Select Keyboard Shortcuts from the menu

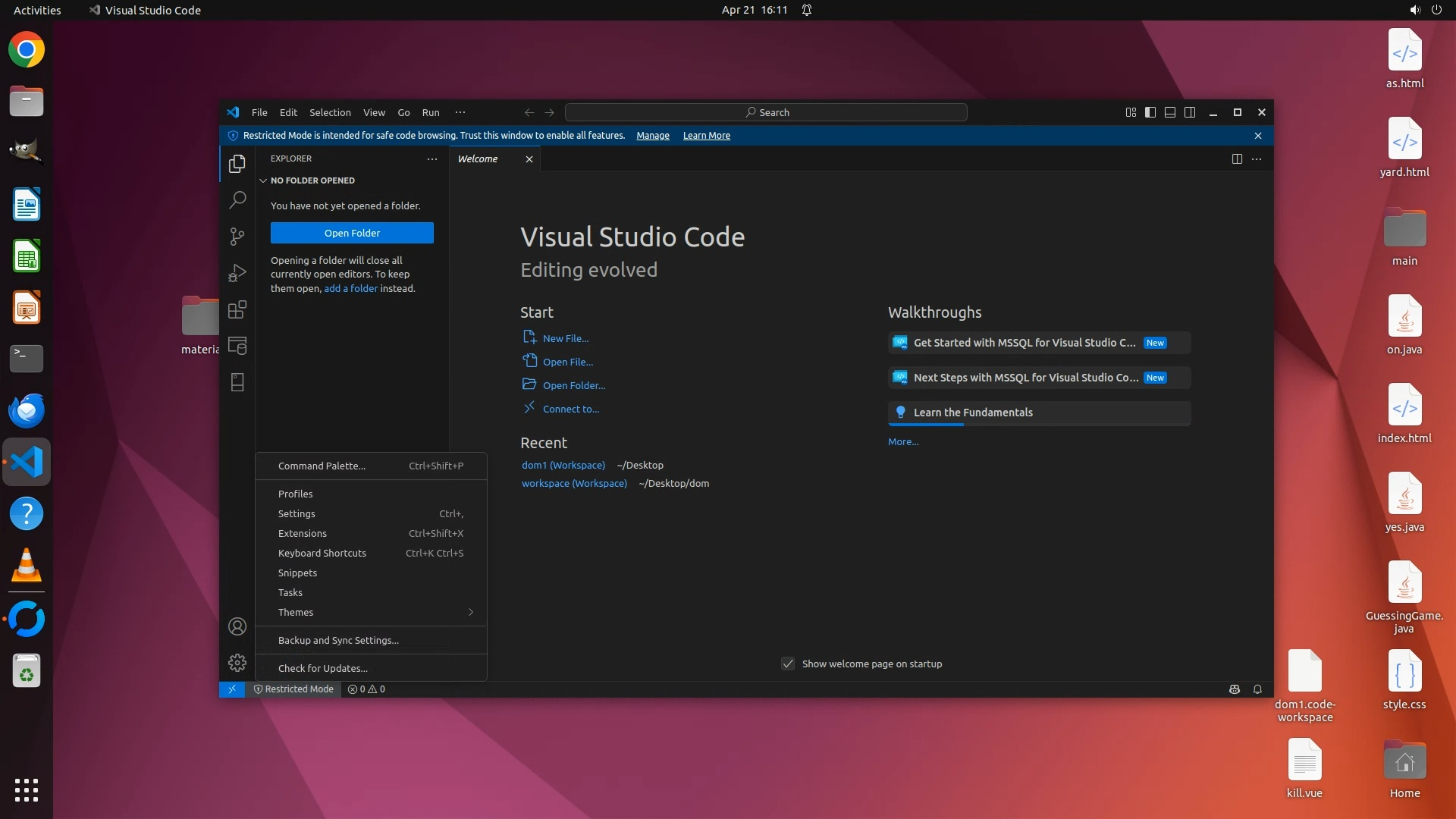coord(322,553)
